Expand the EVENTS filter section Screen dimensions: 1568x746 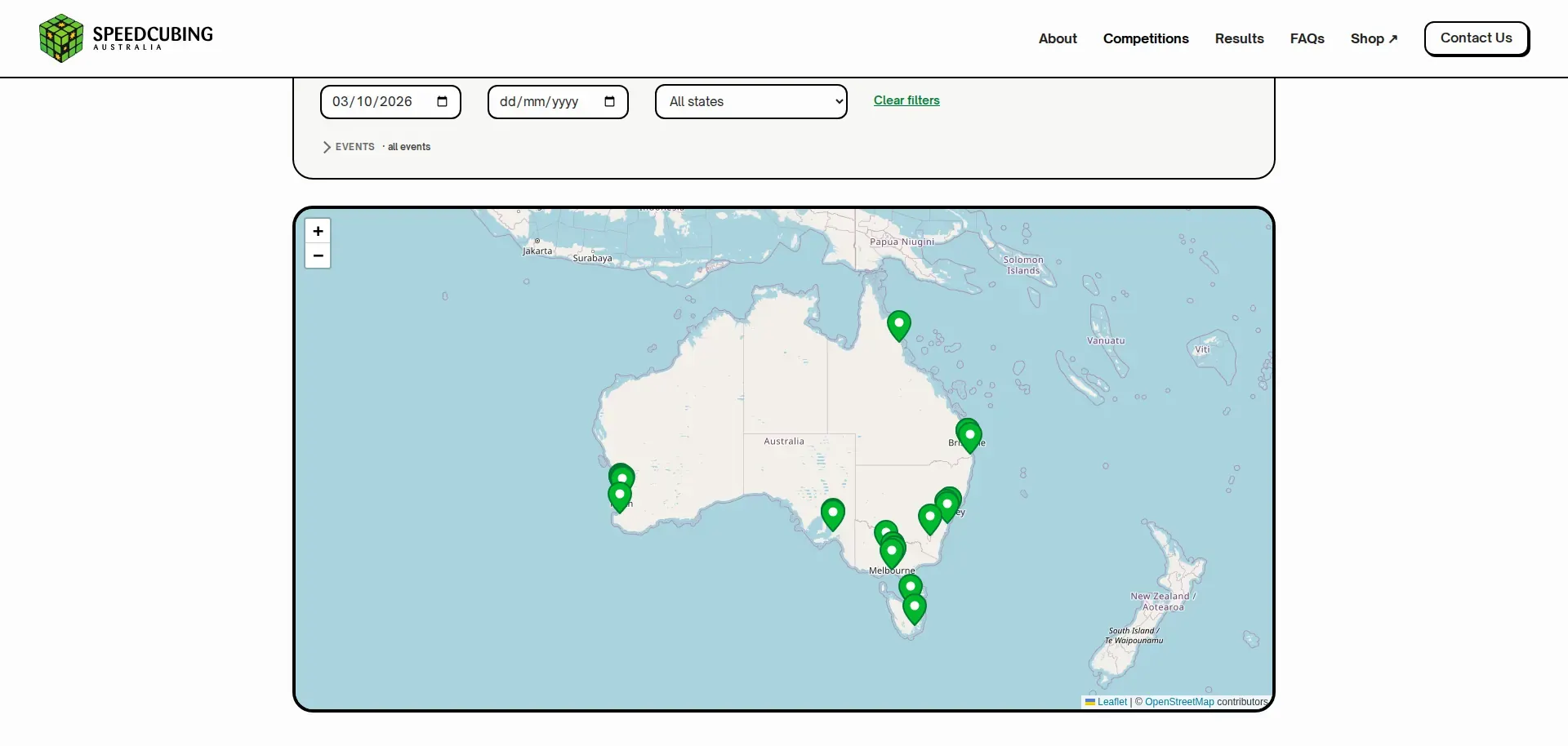[x=349, y=147]
